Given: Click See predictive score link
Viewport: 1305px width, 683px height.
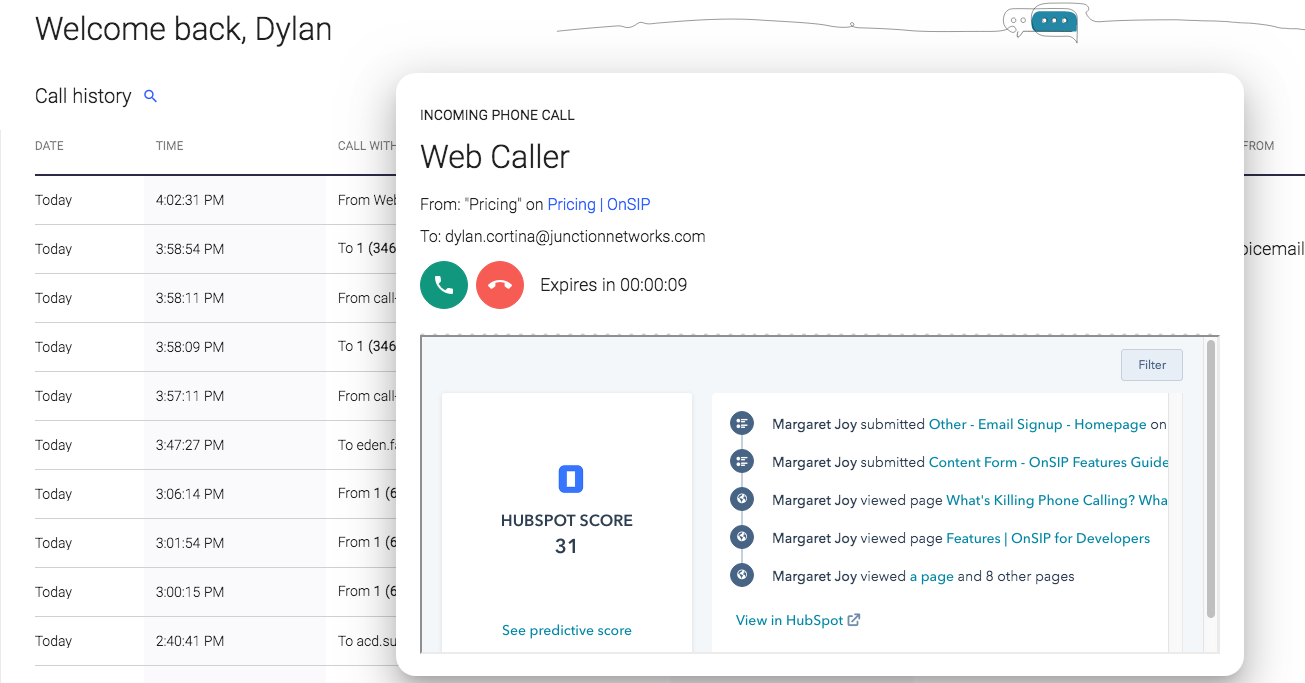Looking at the screenshot, I should pyautogui.click(x=567, y=630).
